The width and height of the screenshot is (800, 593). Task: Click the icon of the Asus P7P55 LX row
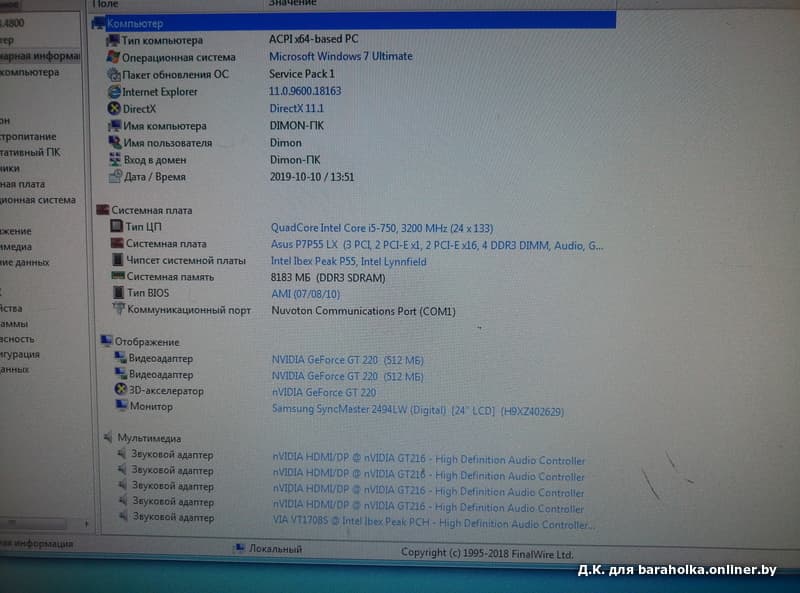117,243
